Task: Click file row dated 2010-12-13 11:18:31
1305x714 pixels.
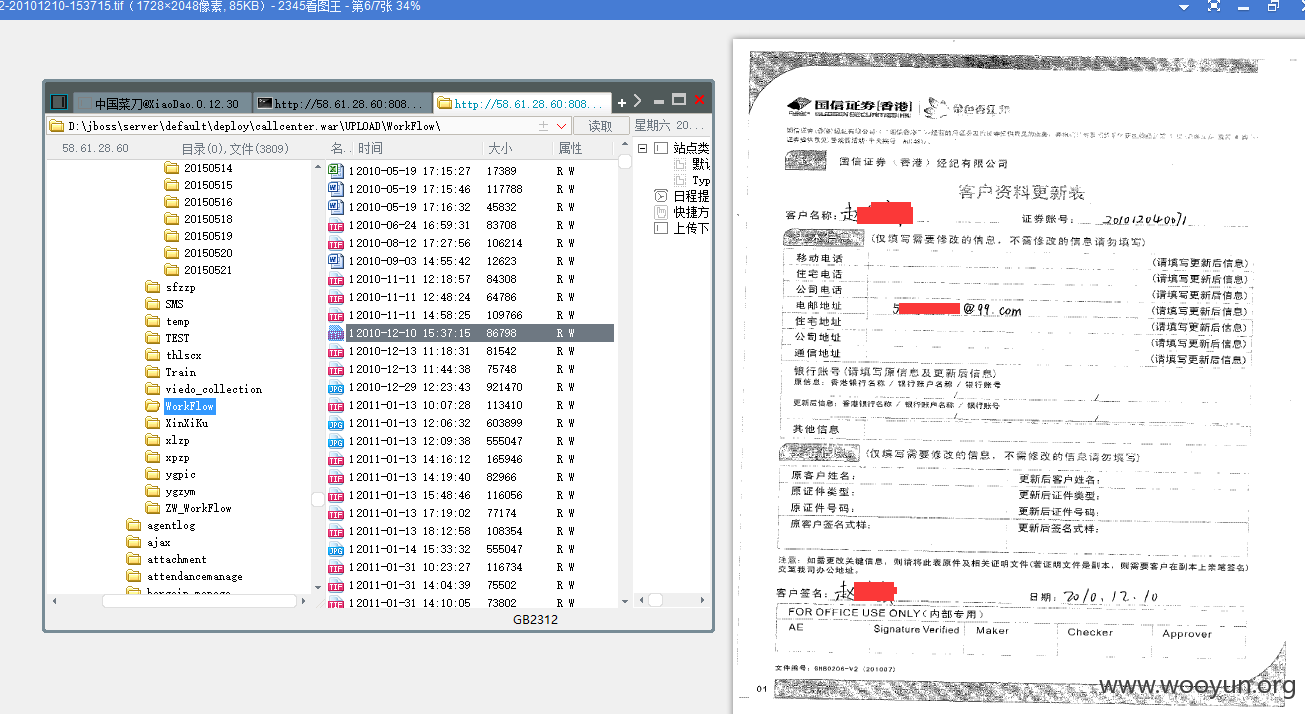Action: pyautogui.click(x=470, y=351)
